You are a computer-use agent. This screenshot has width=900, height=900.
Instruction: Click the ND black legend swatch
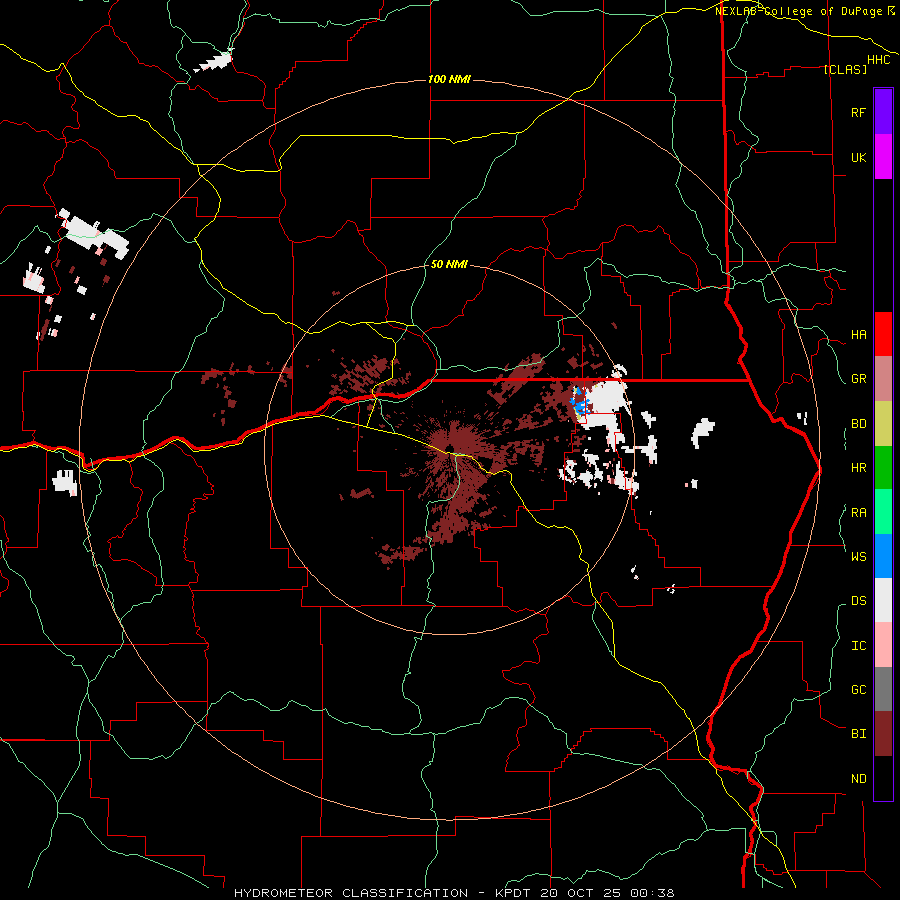(883, 778)
